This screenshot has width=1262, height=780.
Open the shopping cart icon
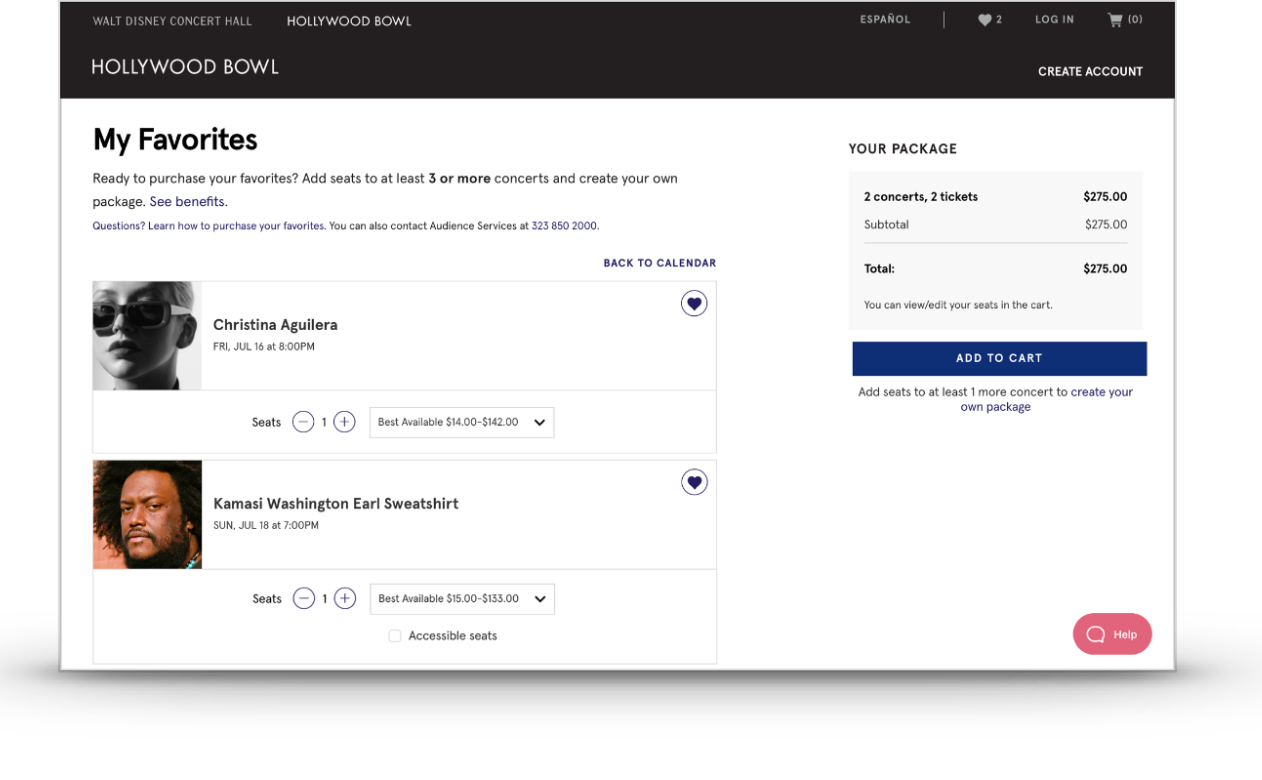(x=1115, y=20)
